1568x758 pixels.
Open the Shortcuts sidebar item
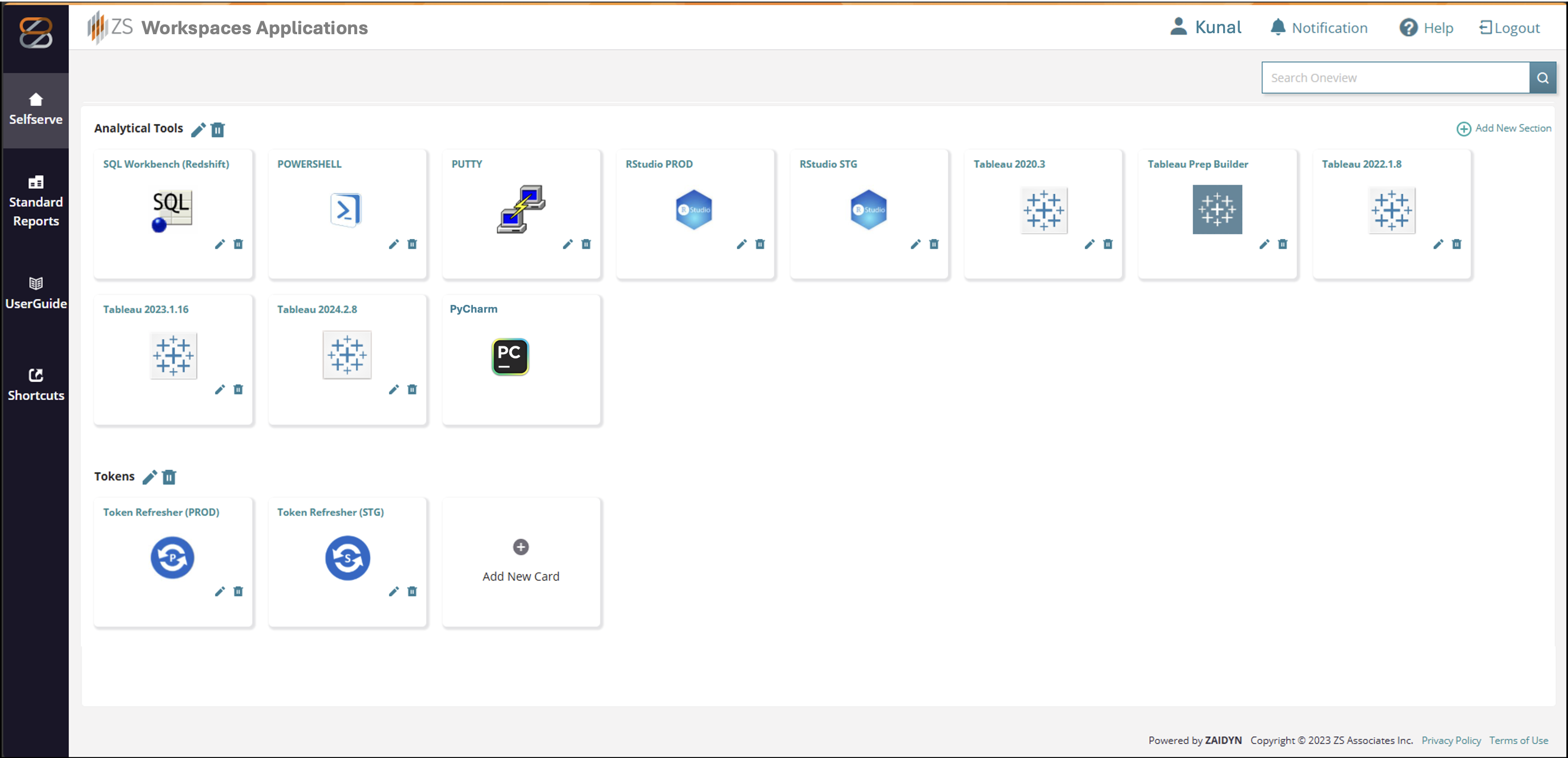tap(35, 385)
